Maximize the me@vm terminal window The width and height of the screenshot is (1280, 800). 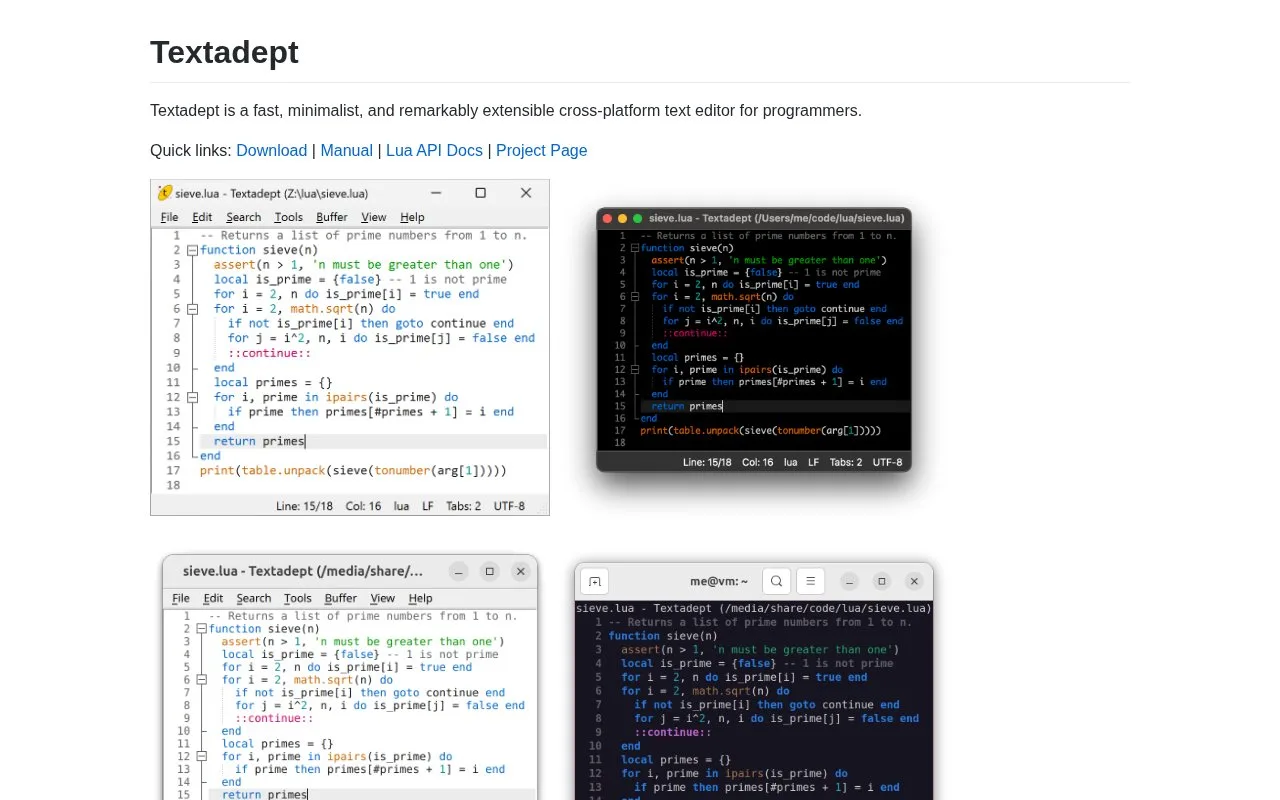point(881,581)
